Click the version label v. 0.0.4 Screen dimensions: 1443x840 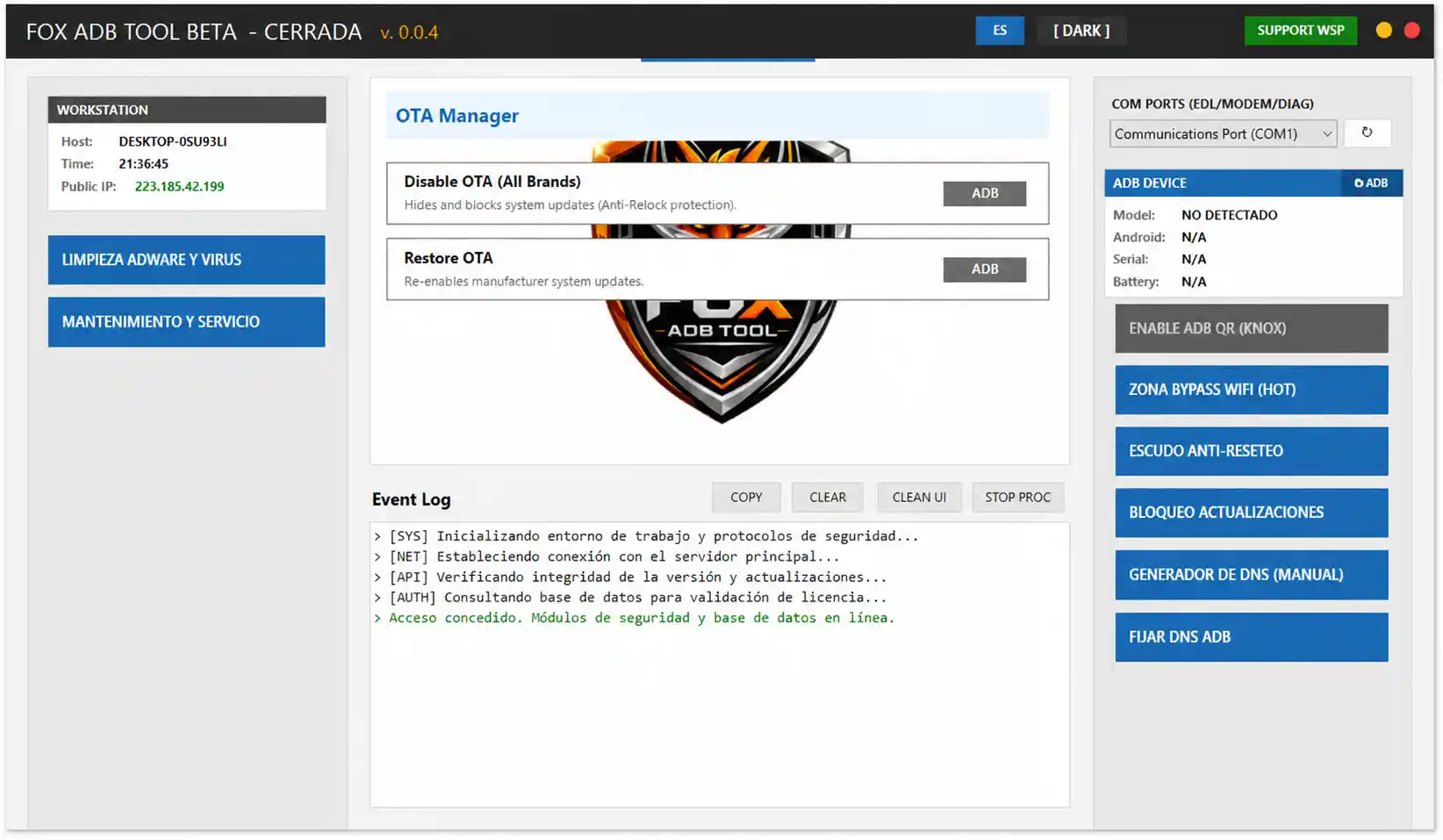pyautogui.click(x=409, y=32)
